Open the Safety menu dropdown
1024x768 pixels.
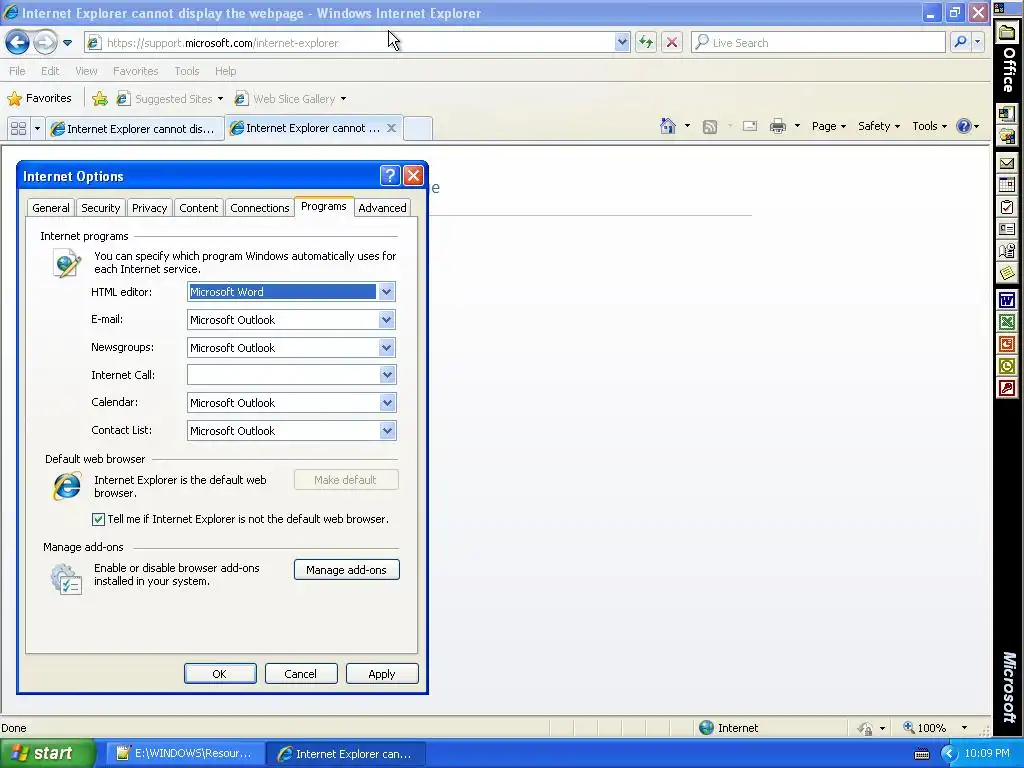point(878,126)
